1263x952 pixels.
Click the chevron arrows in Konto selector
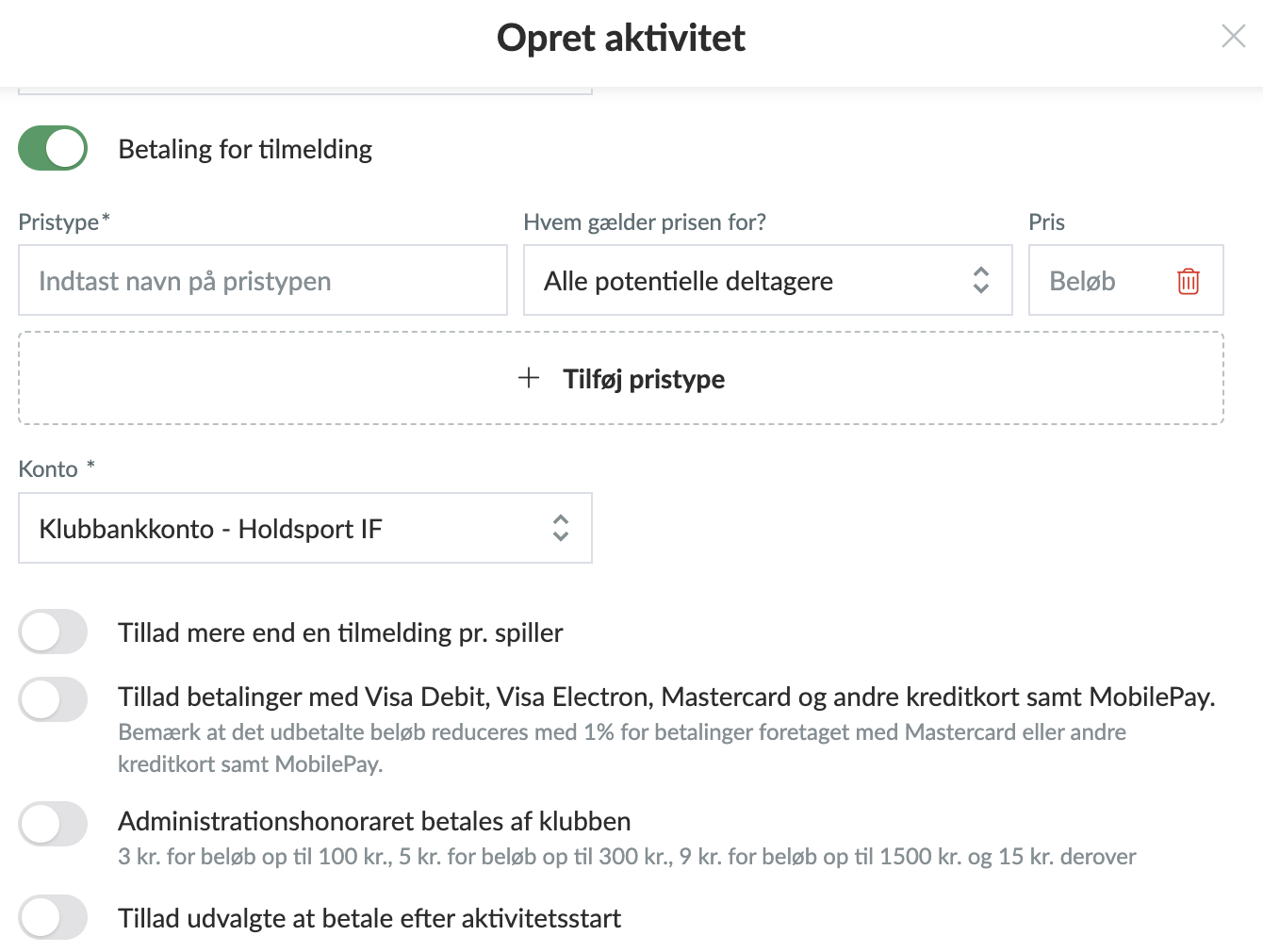click(x=561, y=528)
